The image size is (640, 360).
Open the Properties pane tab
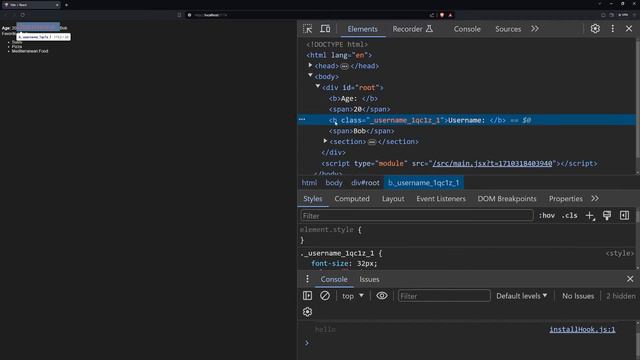(x=566, y=199)
